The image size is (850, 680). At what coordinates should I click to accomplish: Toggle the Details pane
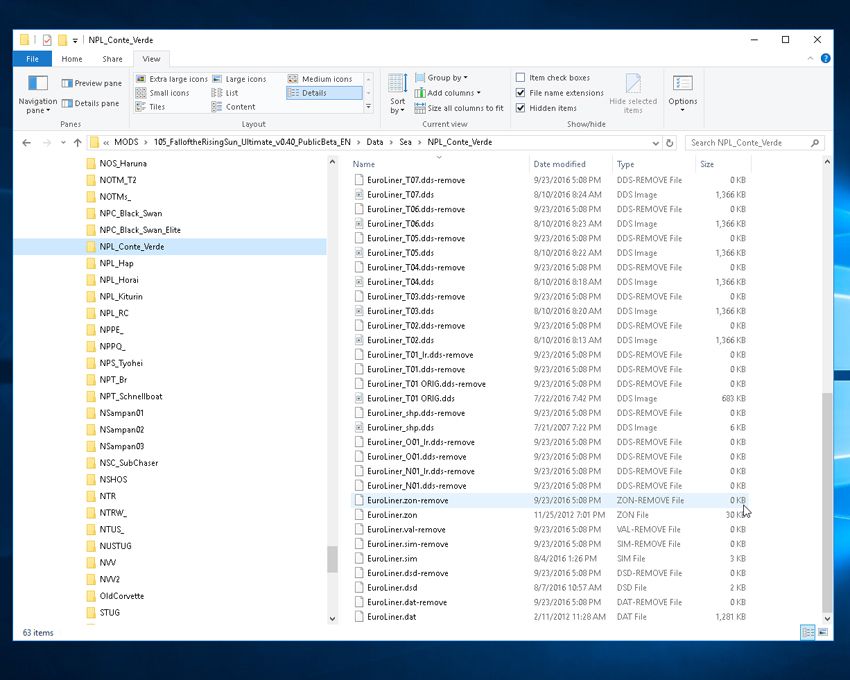click(x=91, y=103)
